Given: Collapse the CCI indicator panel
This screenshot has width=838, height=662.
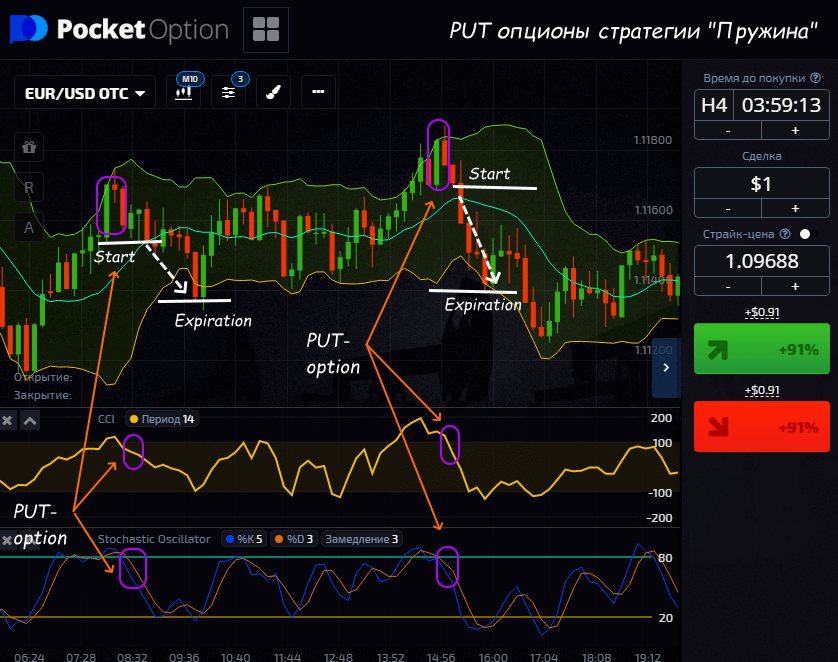Looking at the screenshot, I should coord(30,421).
